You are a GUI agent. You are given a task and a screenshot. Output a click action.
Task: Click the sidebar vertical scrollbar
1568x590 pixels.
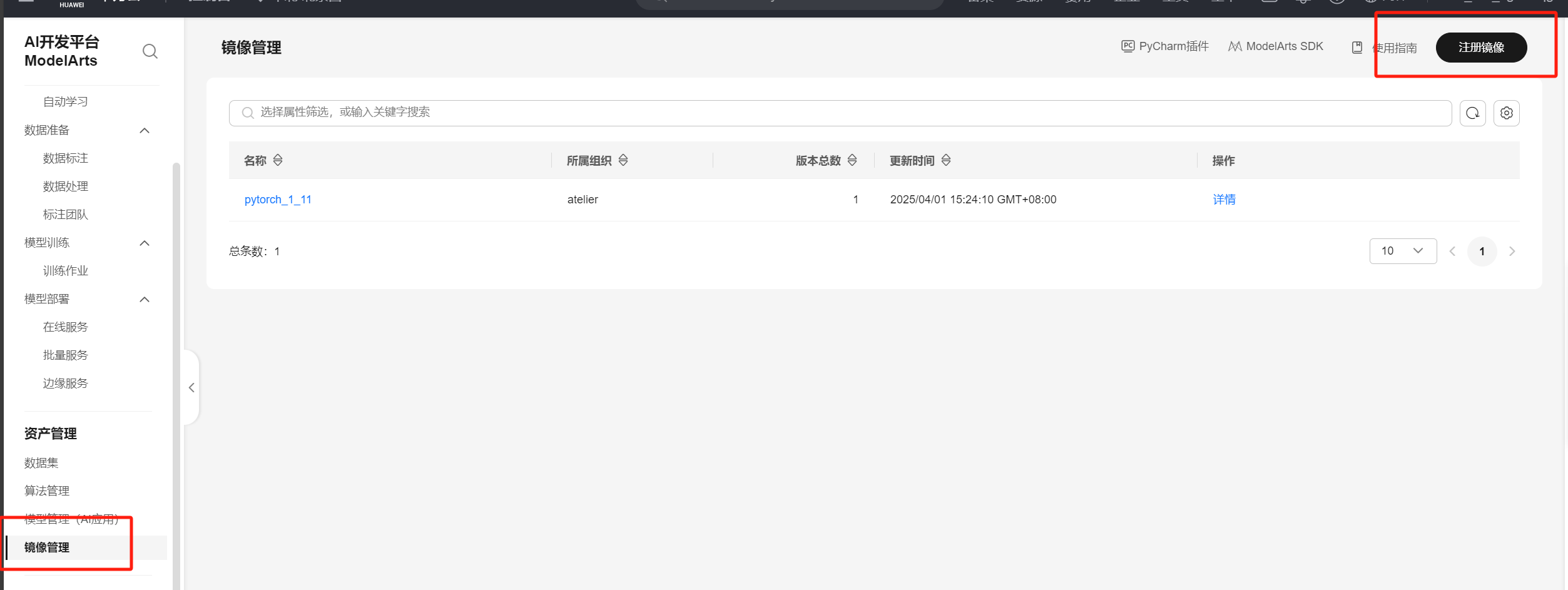(176, 375)
